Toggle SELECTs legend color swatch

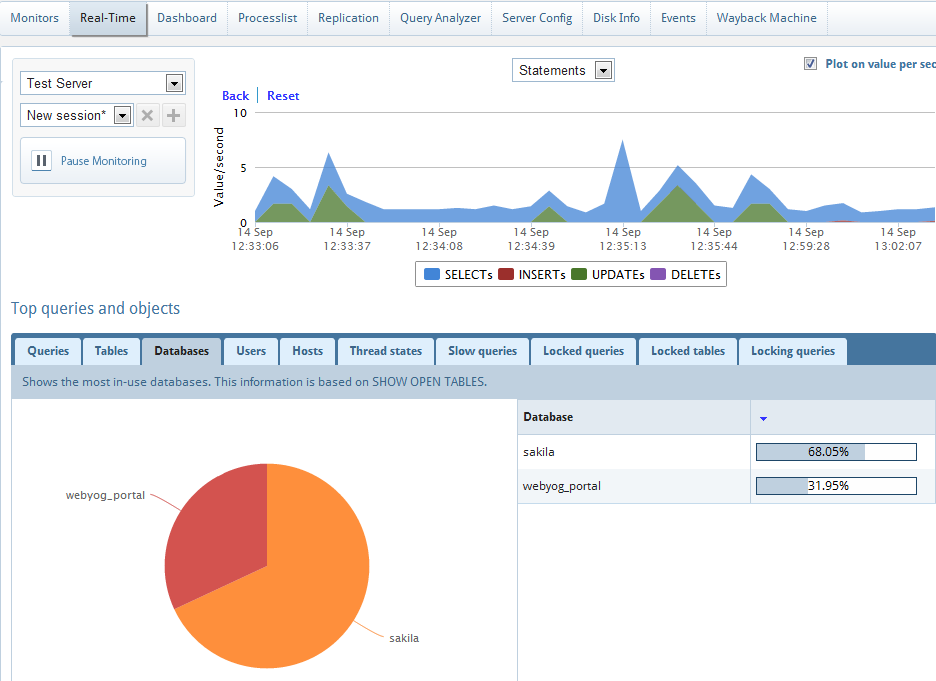point(432,275)
